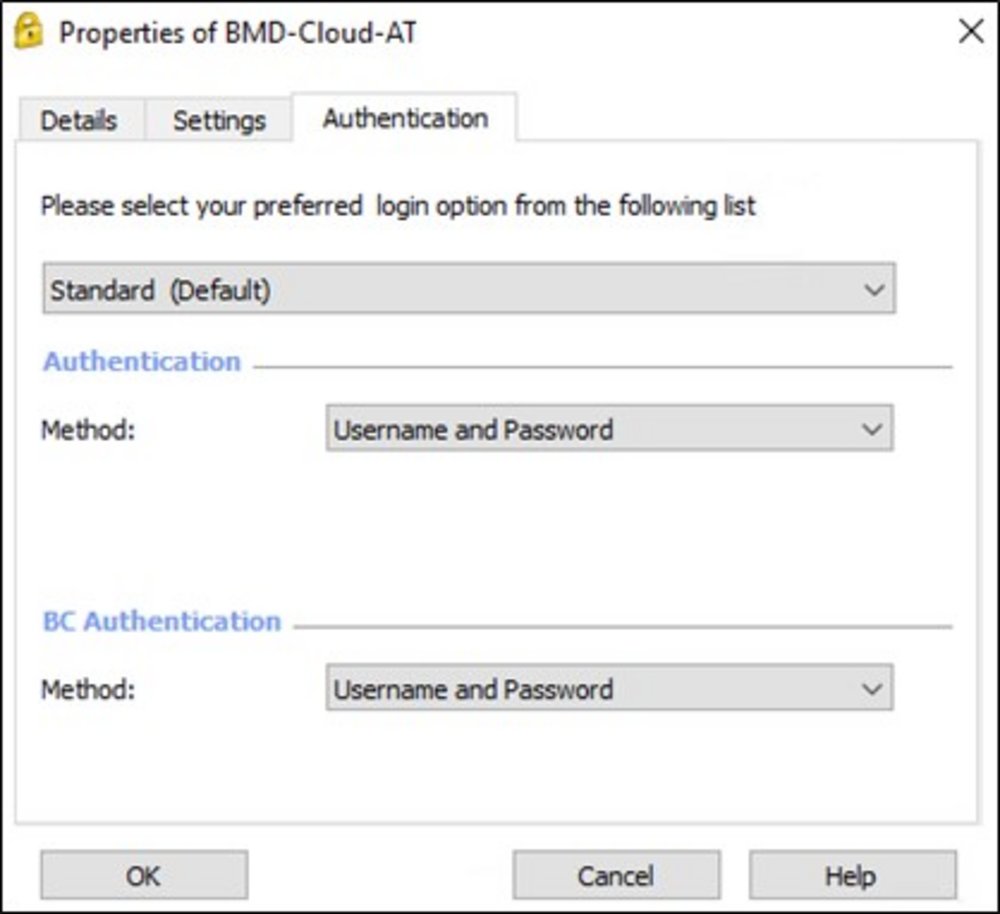1000x914 pixels.
Task: Click the padlock icon in the title bar
Action: 29,32
